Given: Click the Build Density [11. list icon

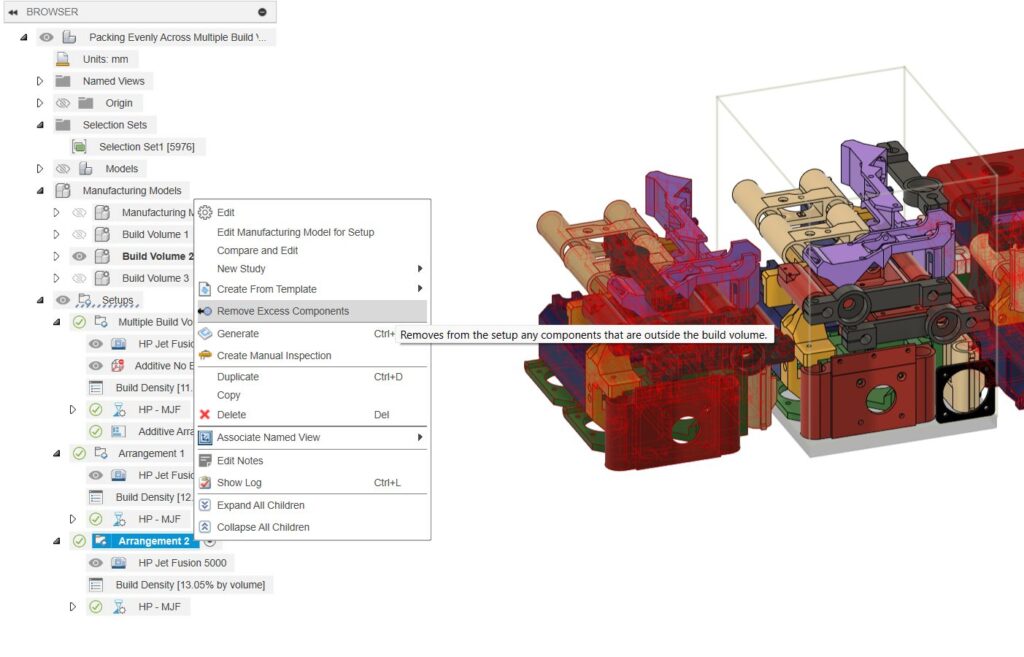Looking at the screenshot, I should tap(95, 388).
